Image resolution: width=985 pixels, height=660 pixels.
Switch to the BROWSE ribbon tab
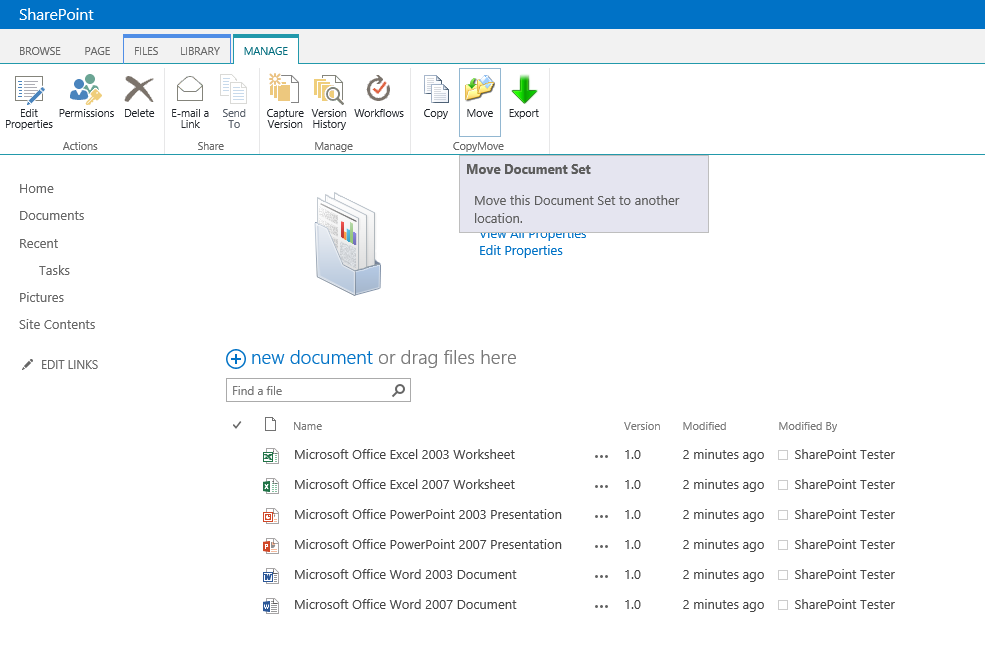pos(40,51)
